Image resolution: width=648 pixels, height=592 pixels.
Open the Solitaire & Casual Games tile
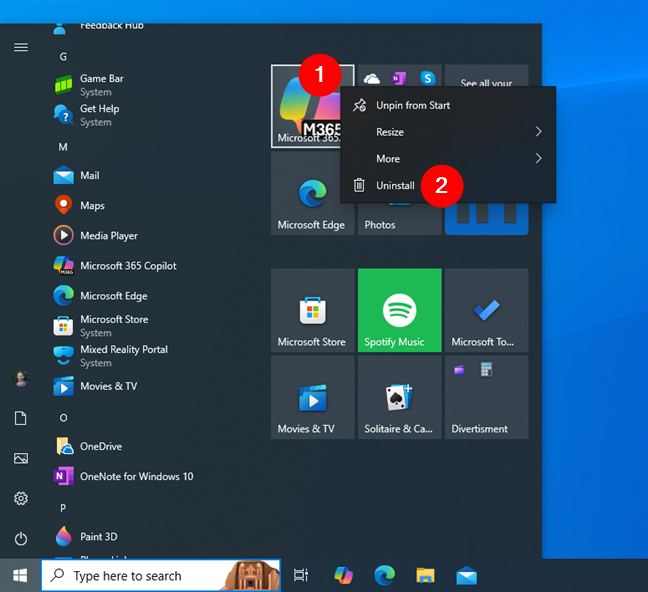click(400, 397)
